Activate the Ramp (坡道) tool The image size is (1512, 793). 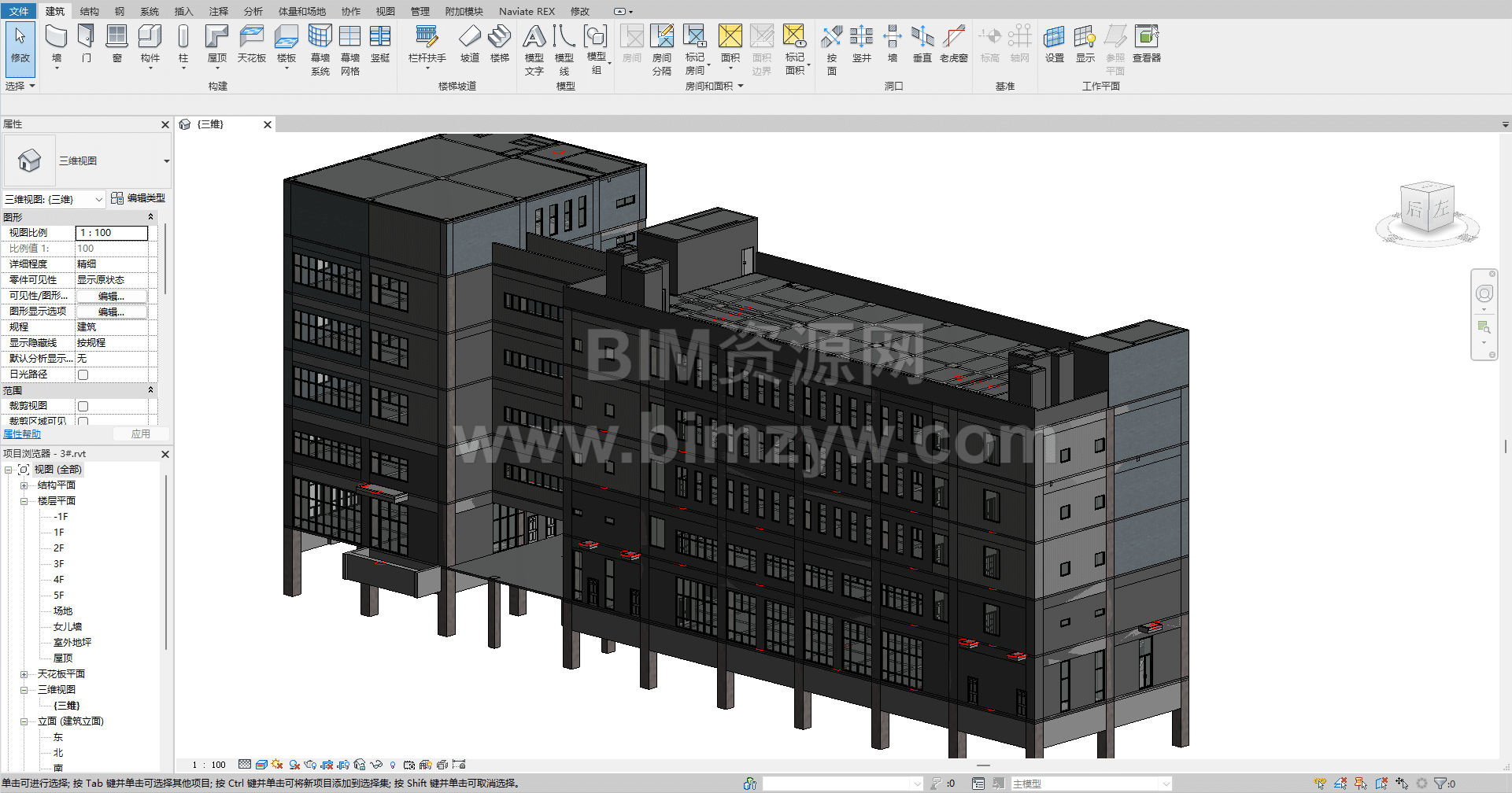(470, 44)
